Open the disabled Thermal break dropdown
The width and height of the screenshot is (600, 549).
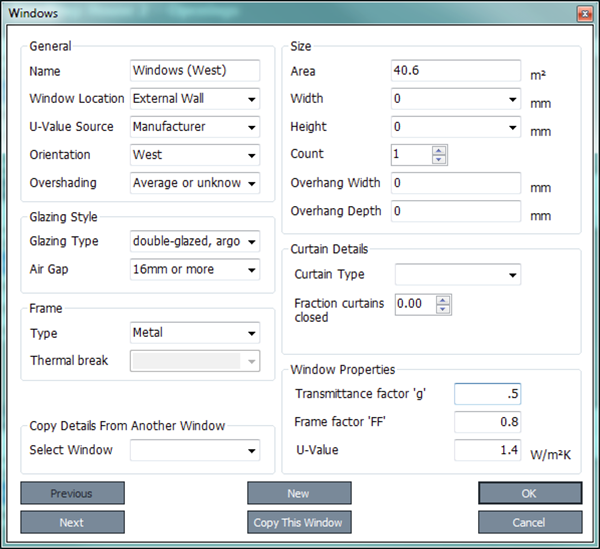tap(195, 361)
